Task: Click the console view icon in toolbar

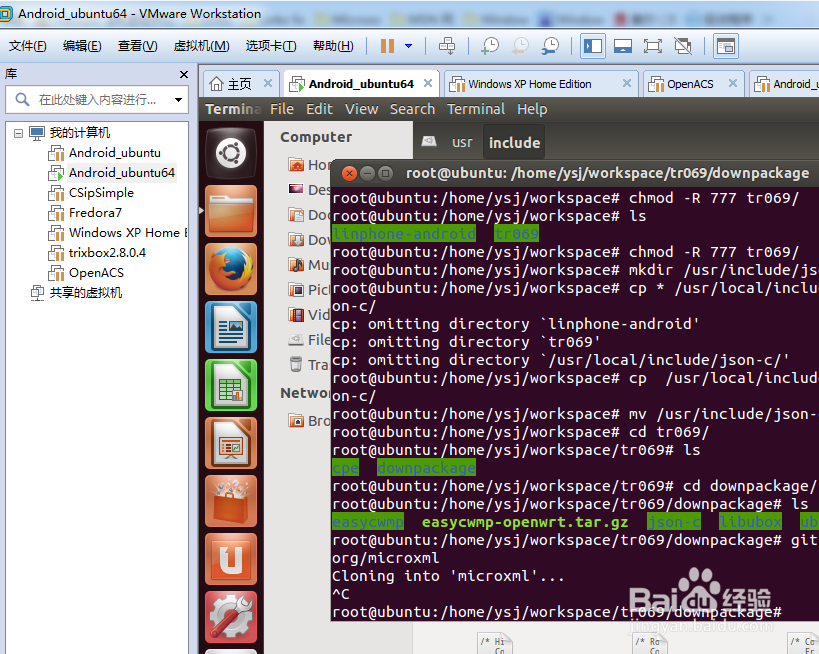Action: point(726,46)
